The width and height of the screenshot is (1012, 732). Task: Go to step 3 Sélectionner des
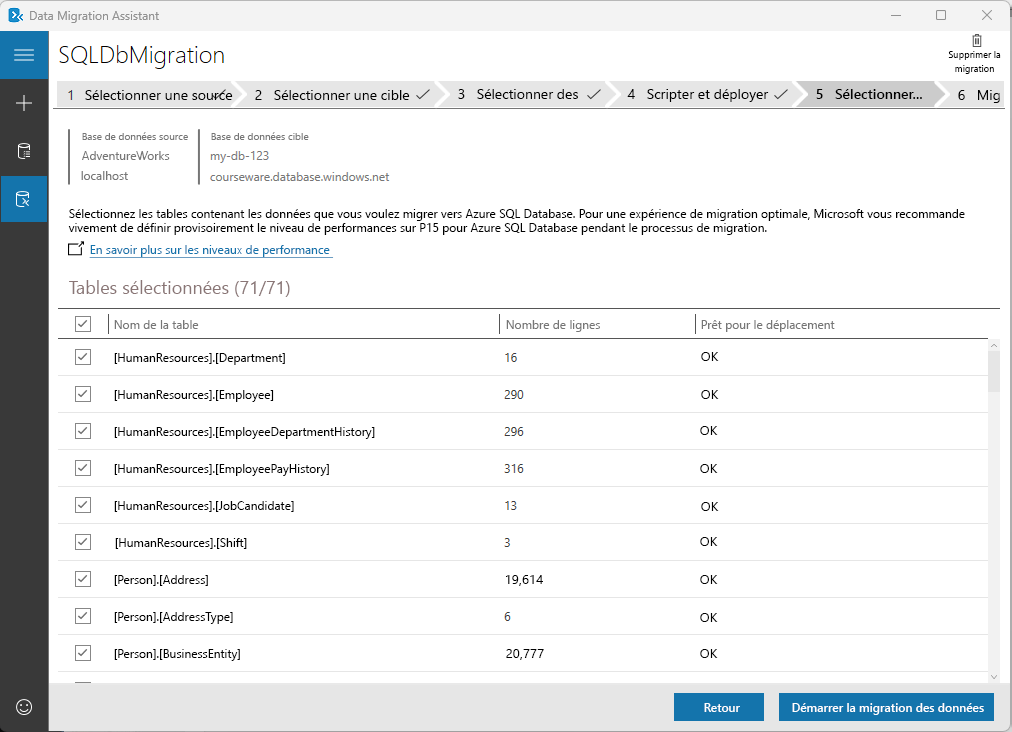528,95
